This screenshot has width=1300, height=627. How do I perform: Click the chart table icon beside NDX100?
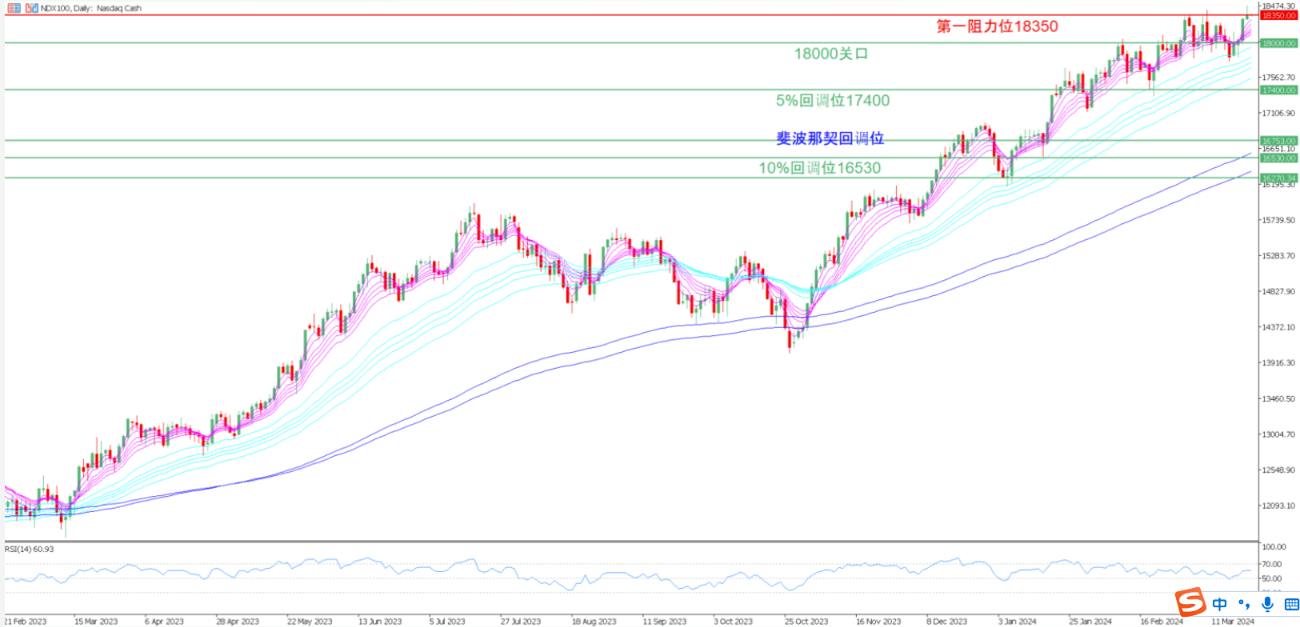[14, 8]
